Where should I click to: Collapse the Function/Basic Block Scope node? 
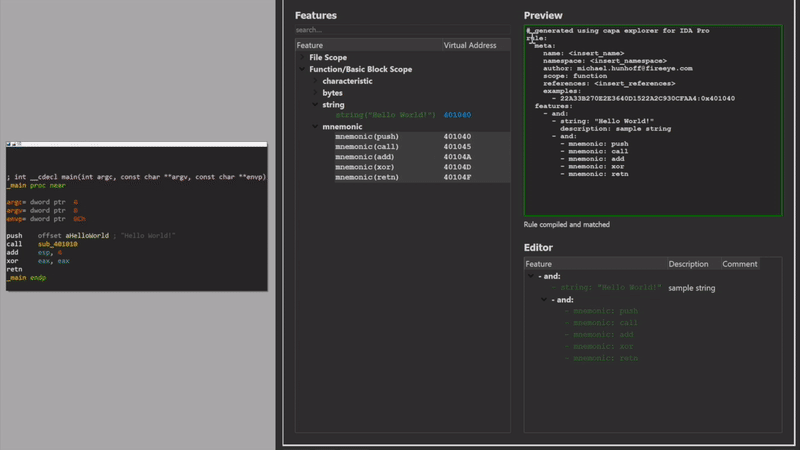(302, 69)
